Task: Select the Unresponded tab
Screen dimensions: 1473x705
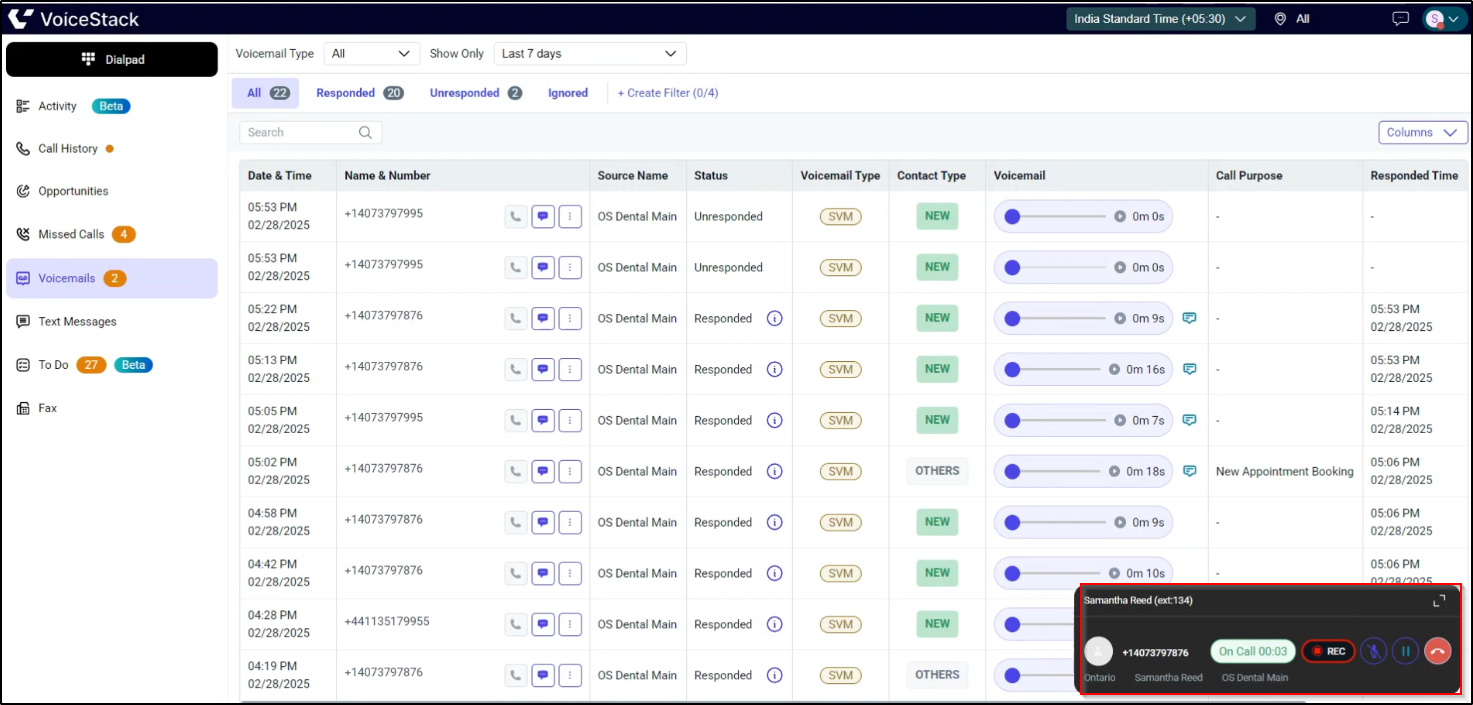Action: click(x=466, y=92)
